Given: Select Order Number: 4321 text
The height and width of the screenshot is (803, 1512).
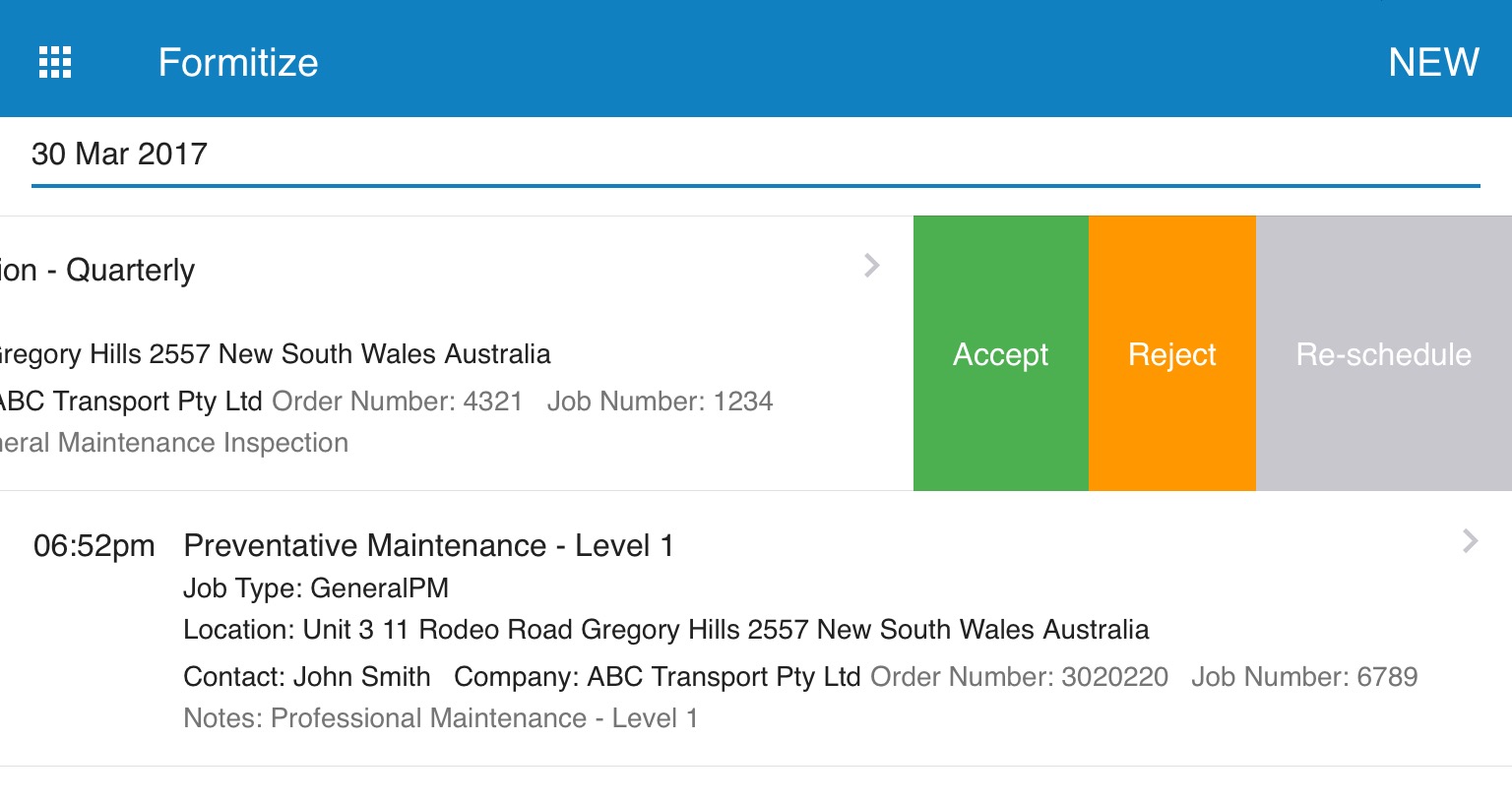Looking at the screenshot, I should pos(397,401).
